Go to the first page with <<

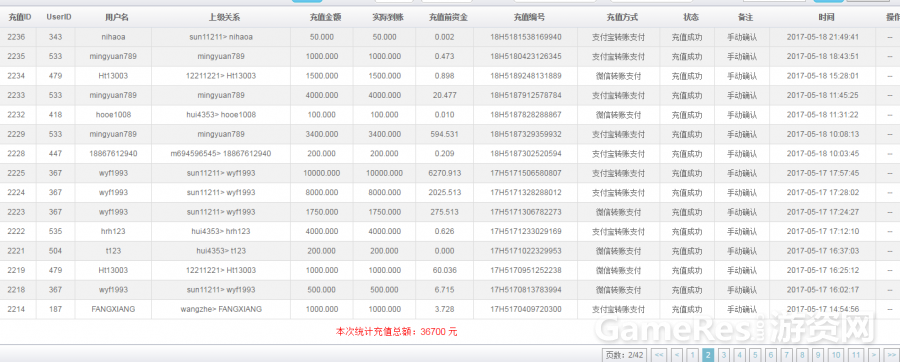tap(659, 355)
